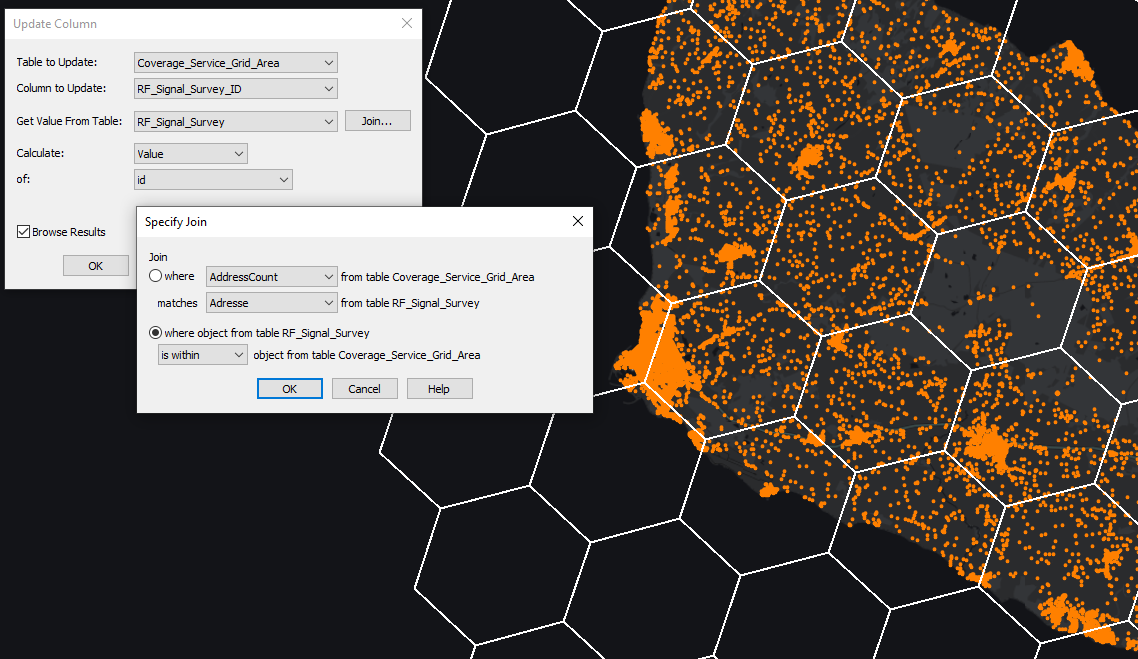Select the 'where object from table RF_Signal_Survey' radio
This screenshot has height=659, width=1138.
[156, 333]
